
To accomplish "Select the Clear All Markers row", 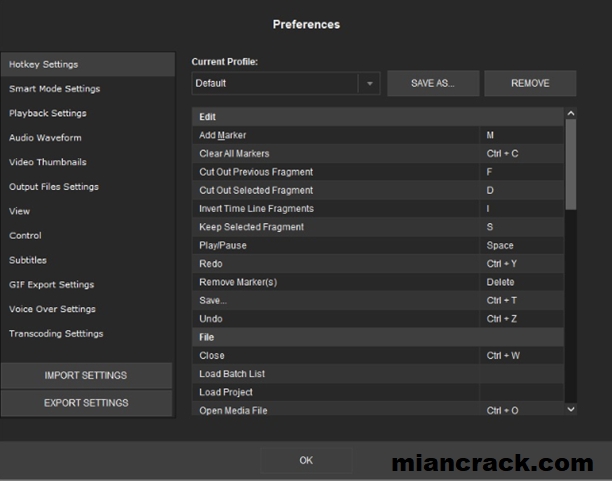I will (378, 153).
